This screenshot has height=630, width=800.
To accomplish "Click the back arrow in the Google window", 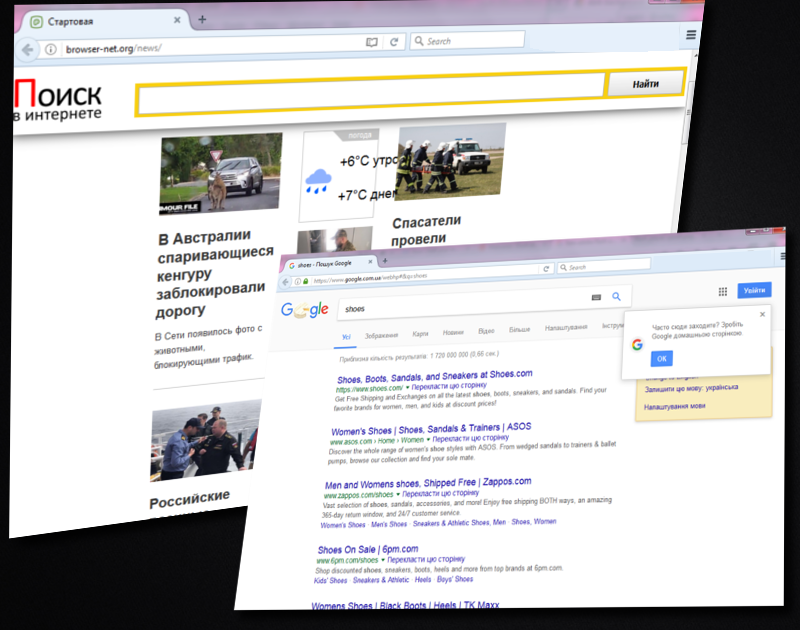I will [286, 280].
